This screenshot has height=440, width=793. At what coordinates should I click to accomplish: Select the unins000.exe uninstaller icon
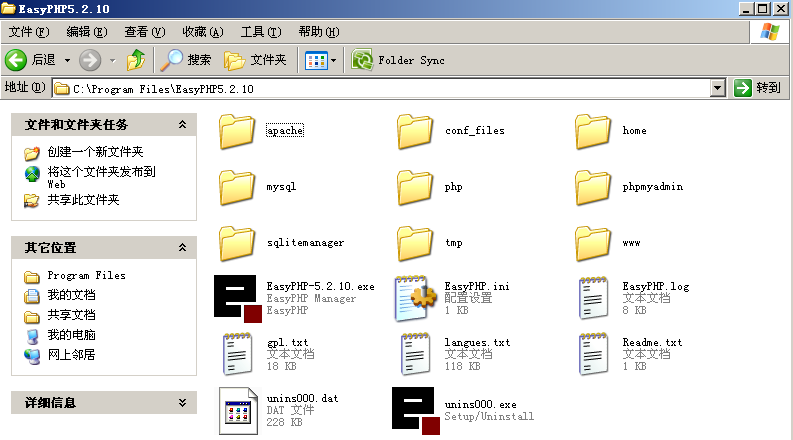click(416, 411)
